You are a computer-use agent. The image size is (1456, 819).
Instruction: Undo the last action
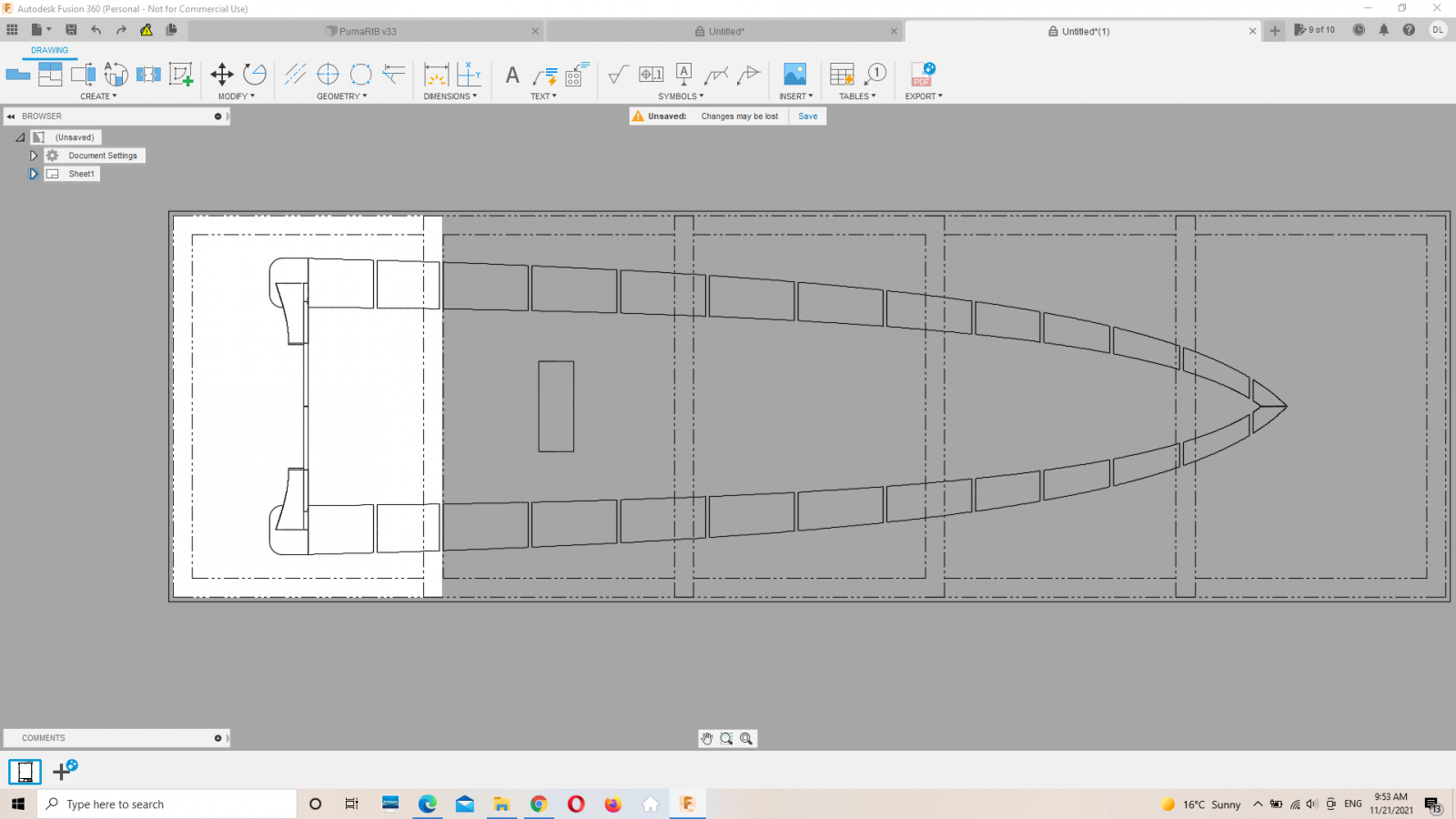point(96,30)
